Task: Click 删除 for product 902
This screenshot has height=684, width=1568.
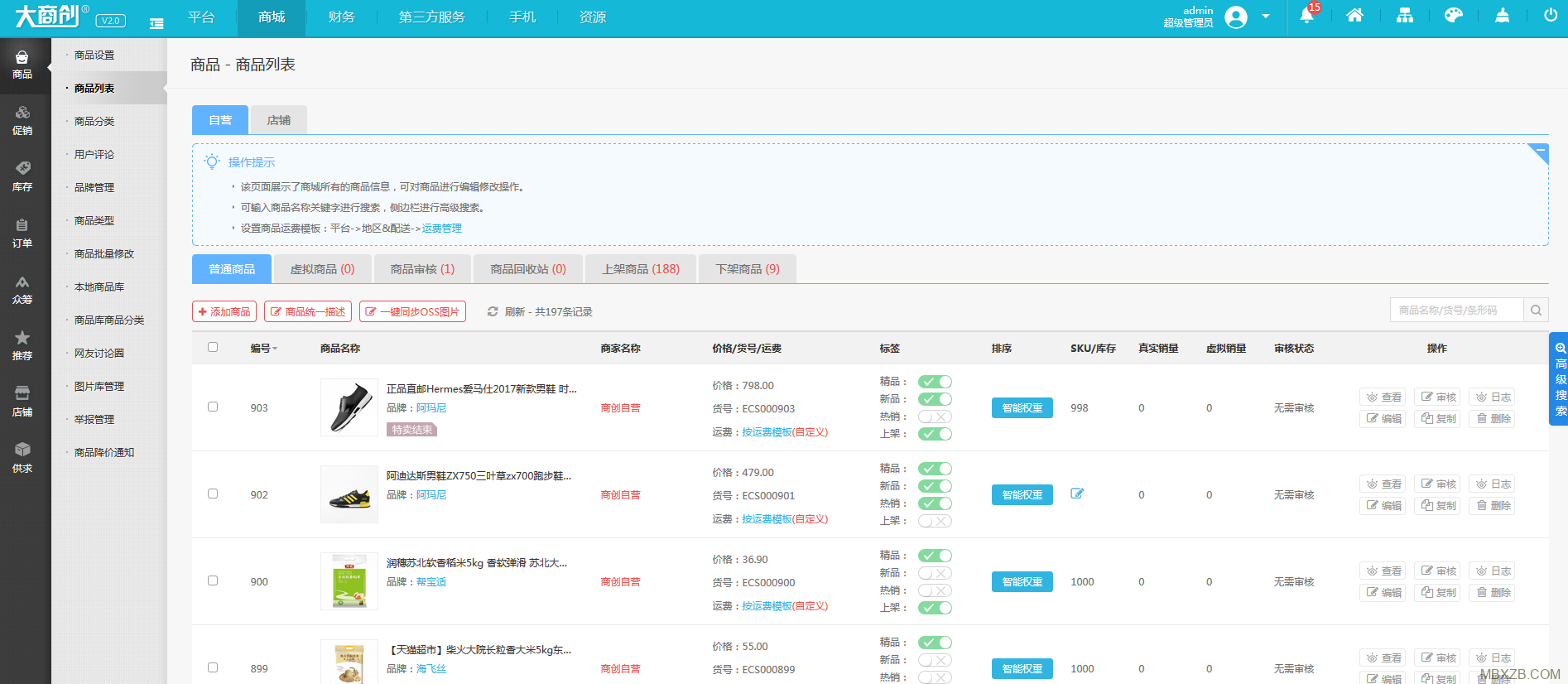Action: (x=1493, y=505)
